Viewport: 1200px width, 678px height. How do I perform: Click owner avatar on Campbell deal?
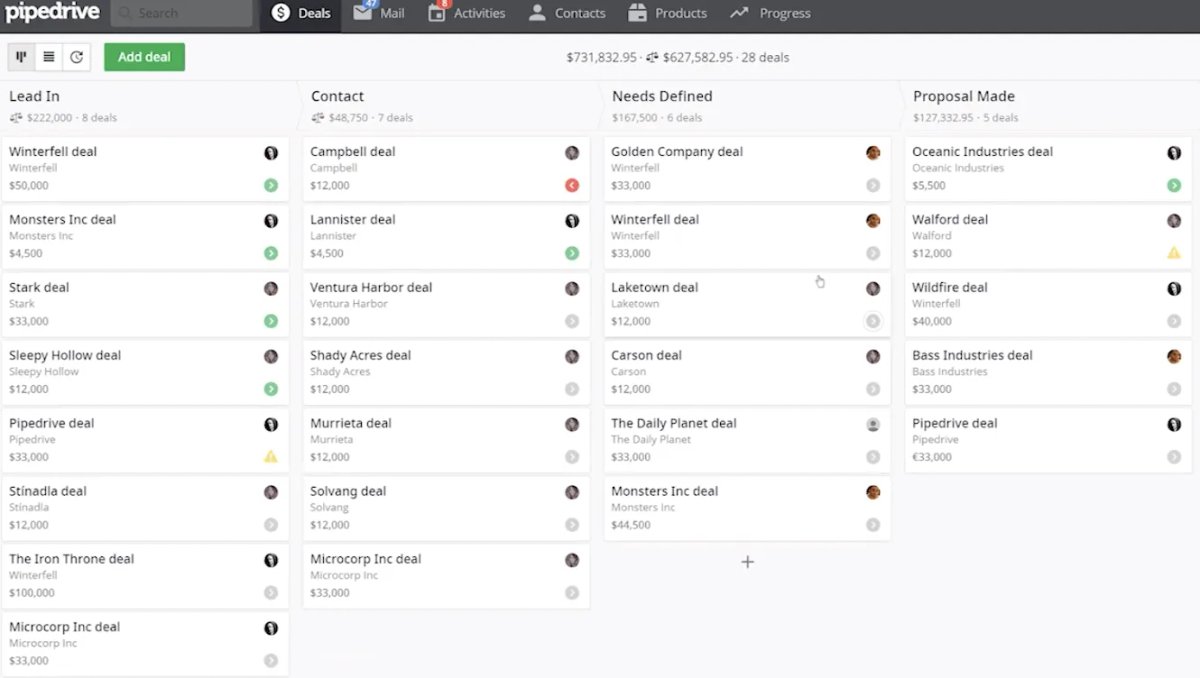point(572,153)
